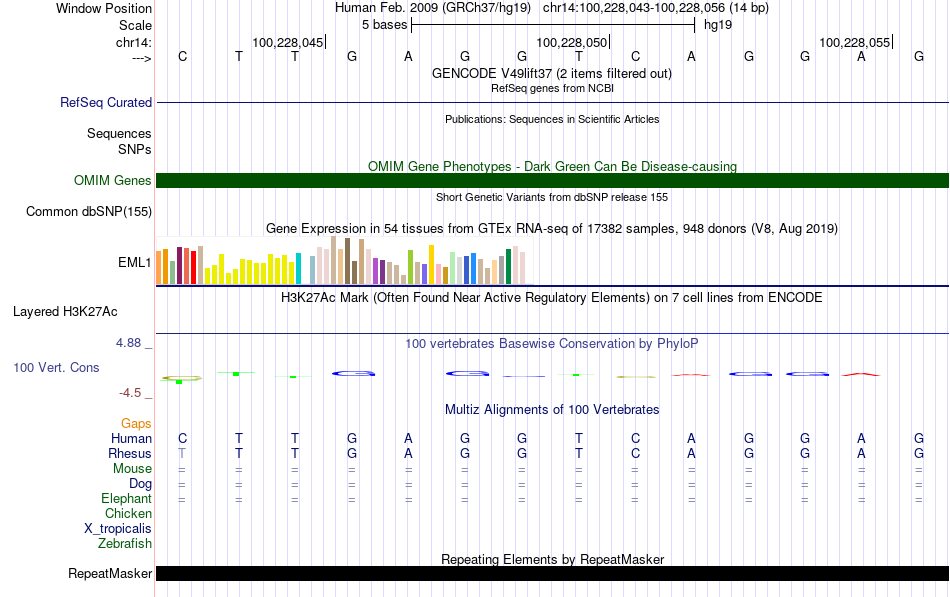950x597 pixels.
Task: Click 'RefSeq genes from NCBI' title
Action: (x=552, y=88)
